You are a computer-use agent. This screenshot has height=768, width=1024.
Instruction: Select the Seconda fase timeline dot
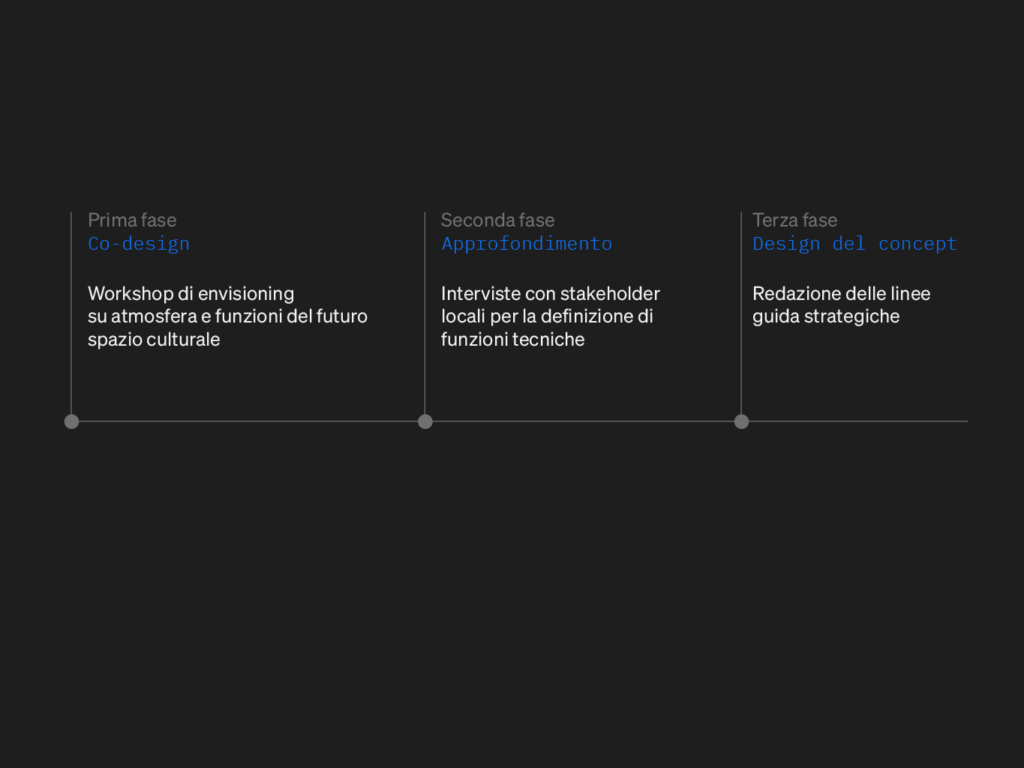click(x=425, y=421)
